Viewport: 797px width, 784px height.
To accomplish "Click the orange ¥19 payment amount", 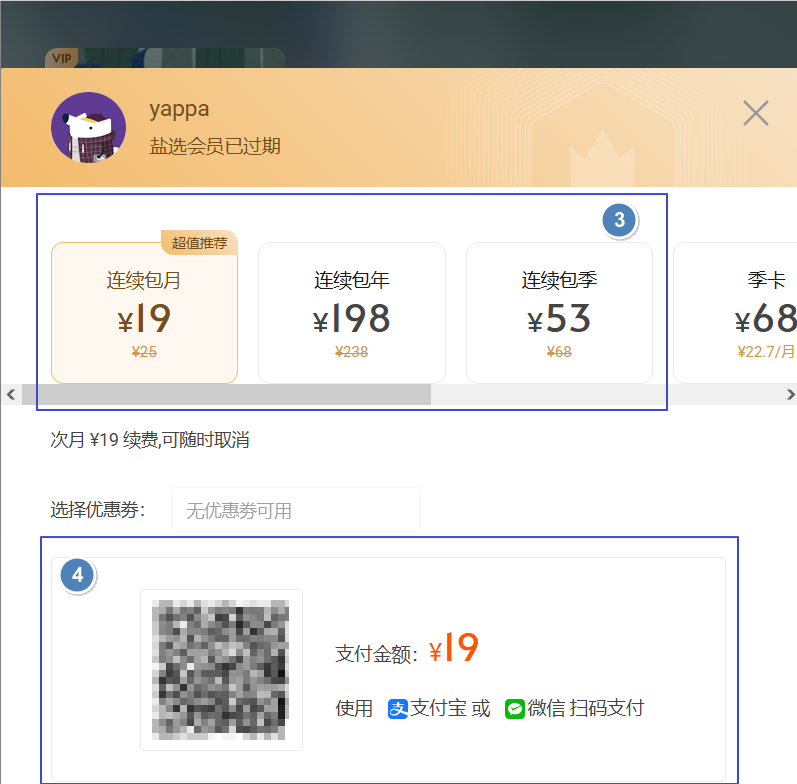I will [453, 647].
